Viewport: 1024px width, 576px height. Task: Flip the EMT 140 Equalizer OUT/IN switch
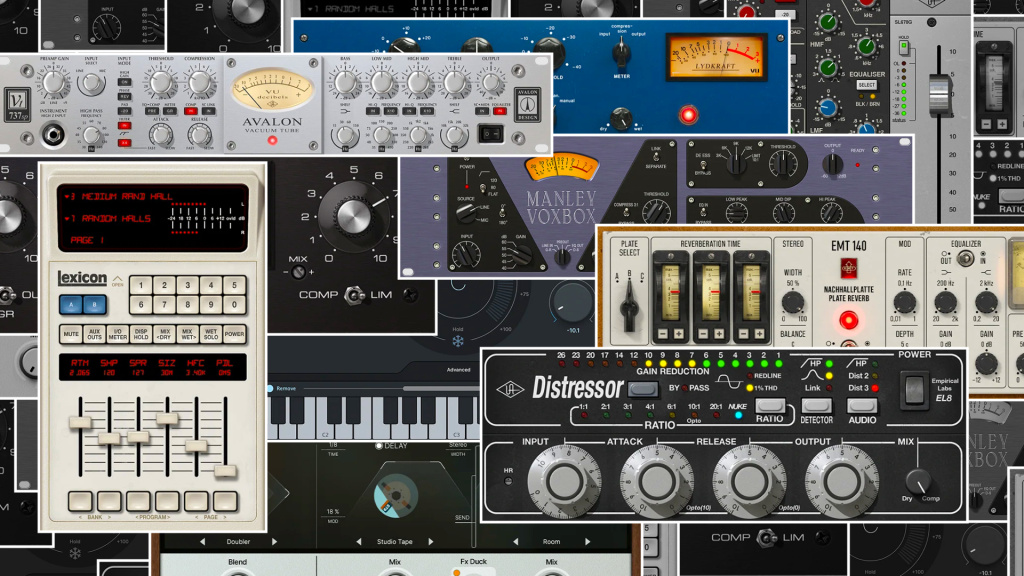pyautogui.click(x=963, y=259)
